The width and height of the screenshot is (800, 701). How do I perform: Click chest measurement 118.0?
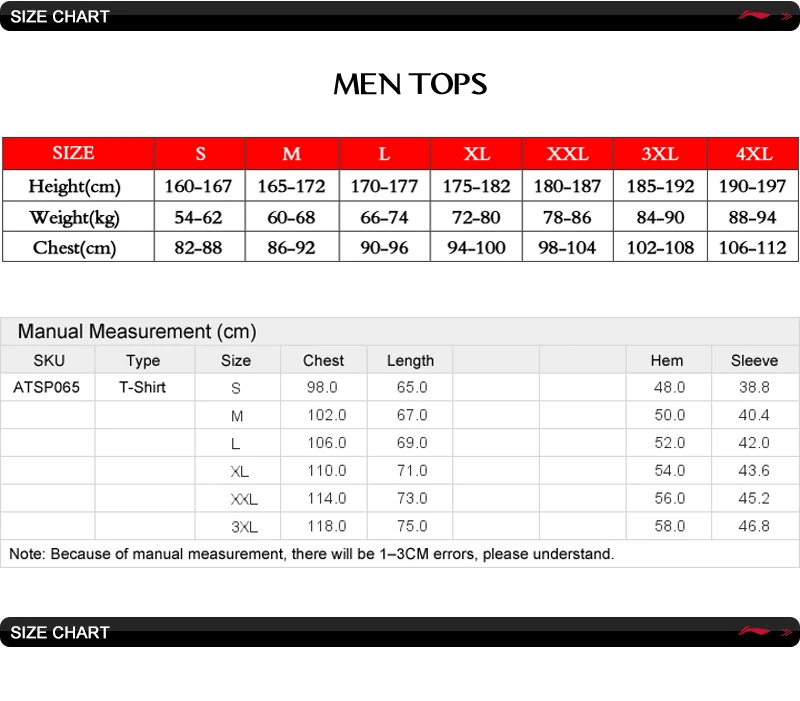click(327, 526)
